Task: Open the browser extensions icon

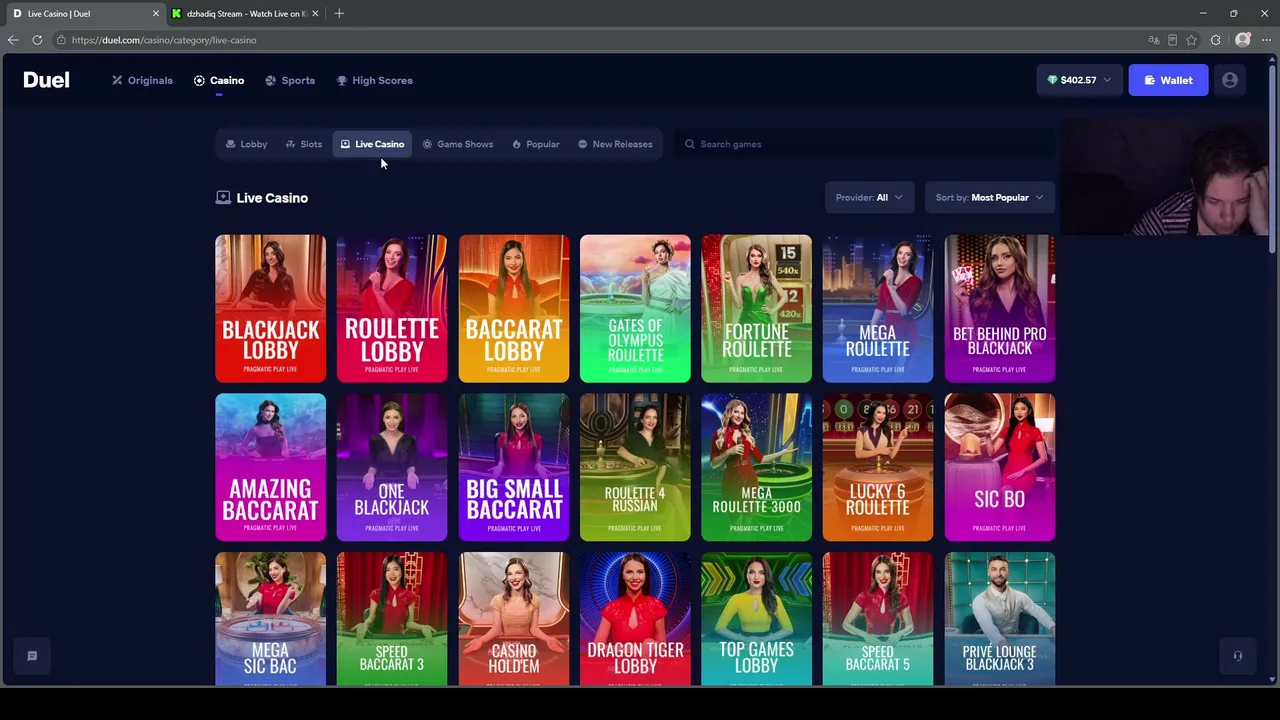Action: (1216, 40)
